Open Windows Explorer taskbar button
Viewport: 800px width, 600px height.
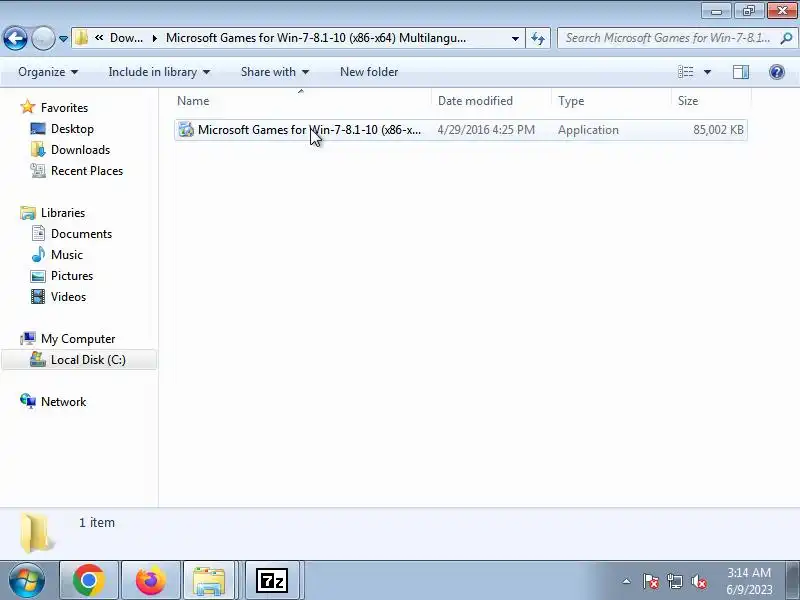(x=209, y=580)
